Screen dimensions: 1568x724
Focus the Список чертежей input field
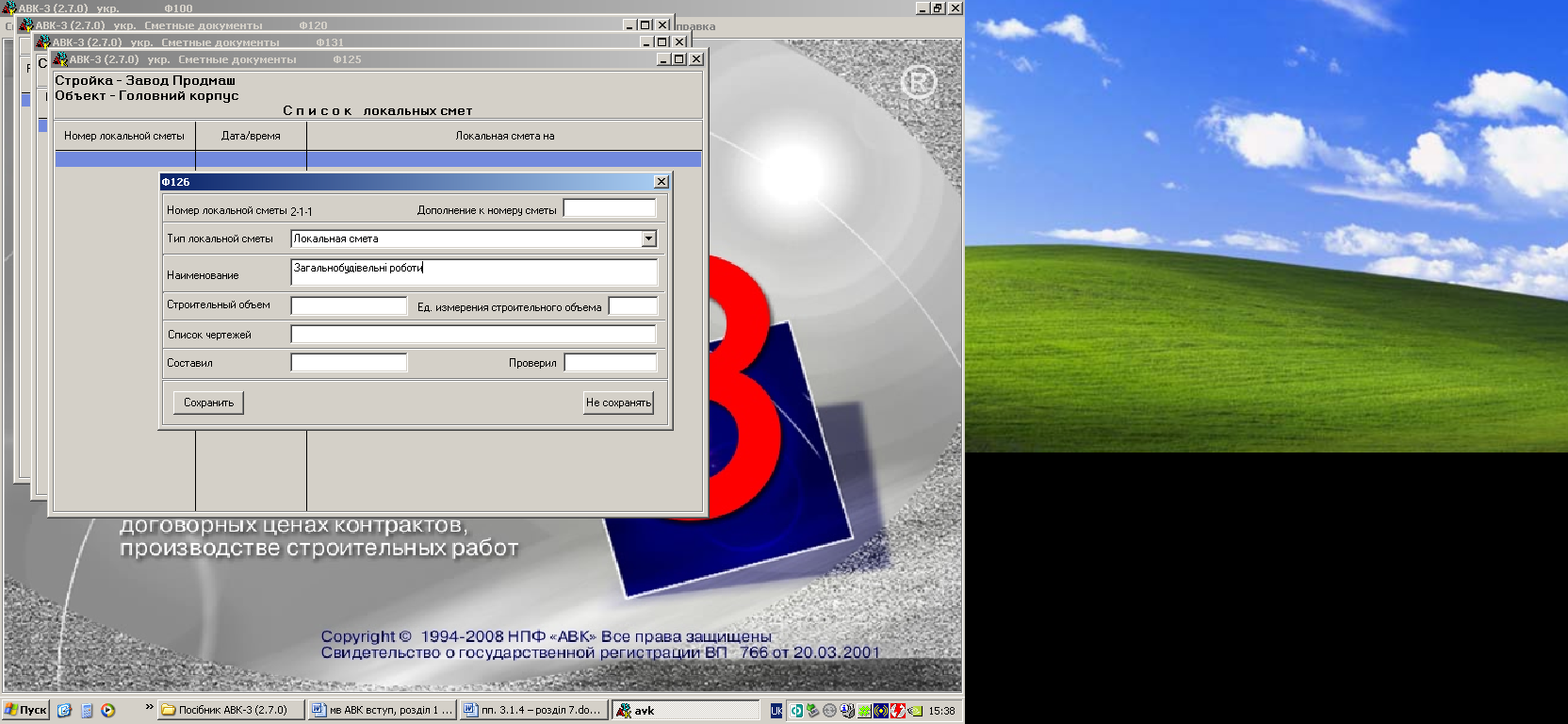473,334
